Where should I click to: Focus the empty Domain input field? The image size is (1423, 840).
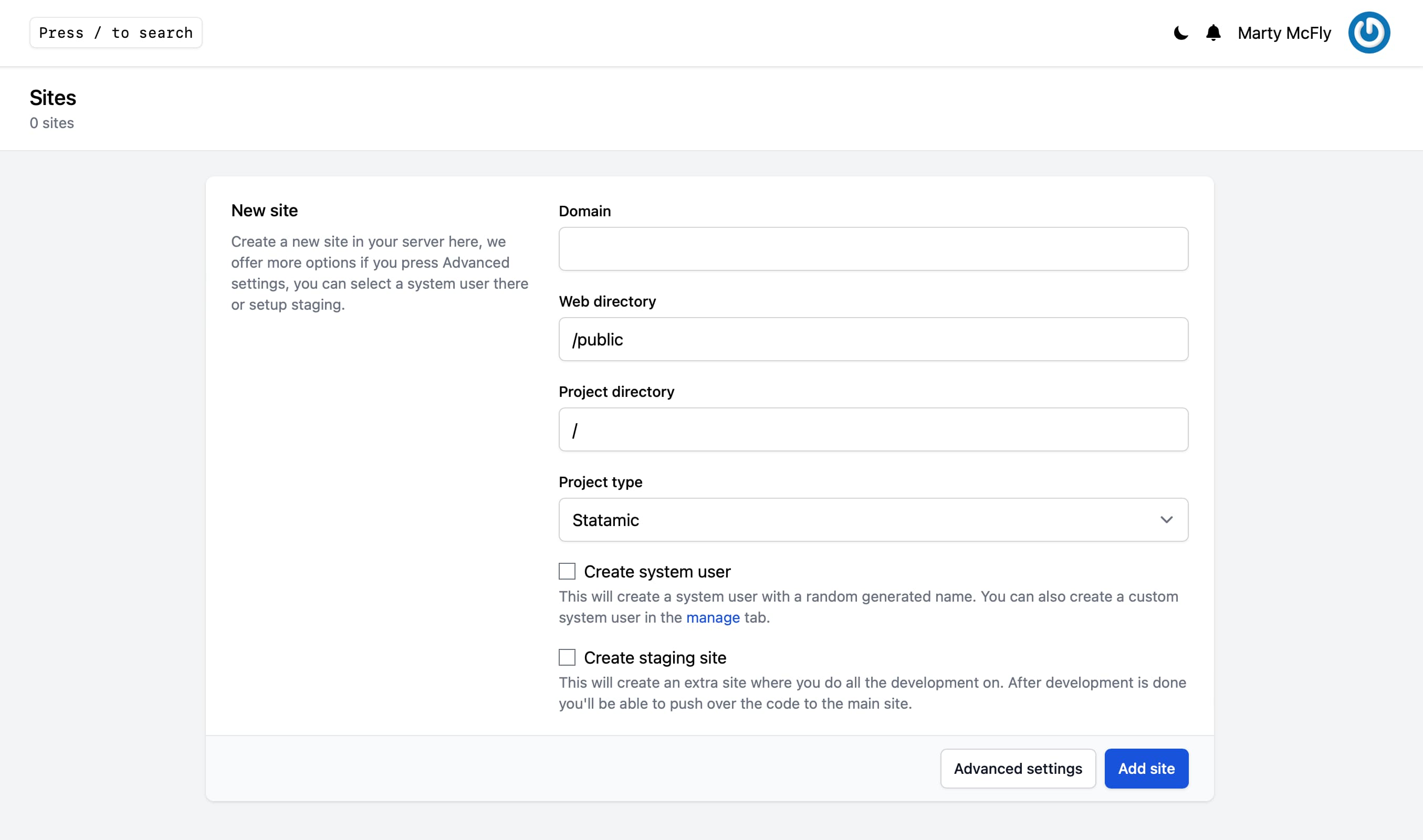tap(873, 248)
